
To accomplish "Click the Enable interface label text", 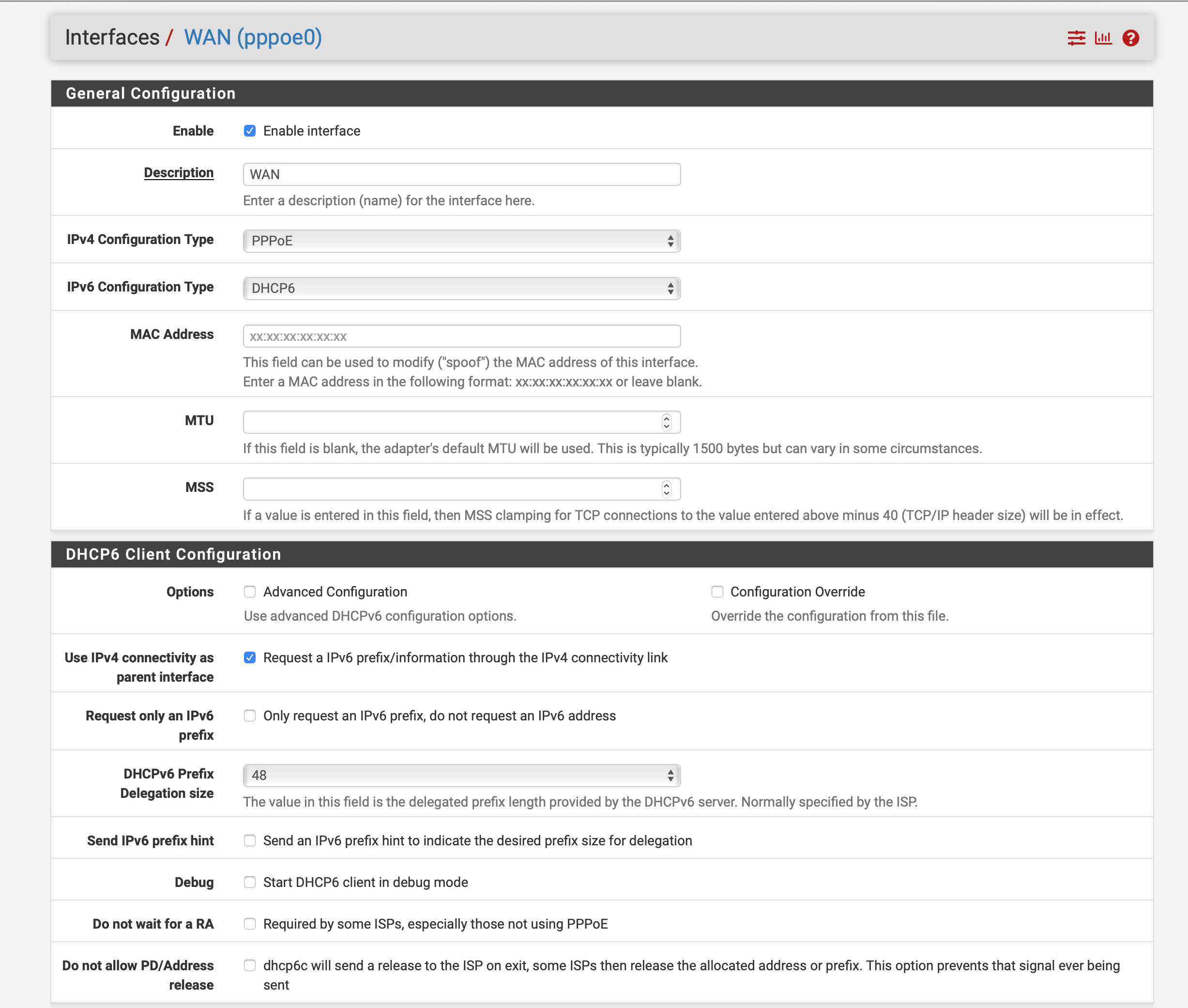I will coord(311,131).
